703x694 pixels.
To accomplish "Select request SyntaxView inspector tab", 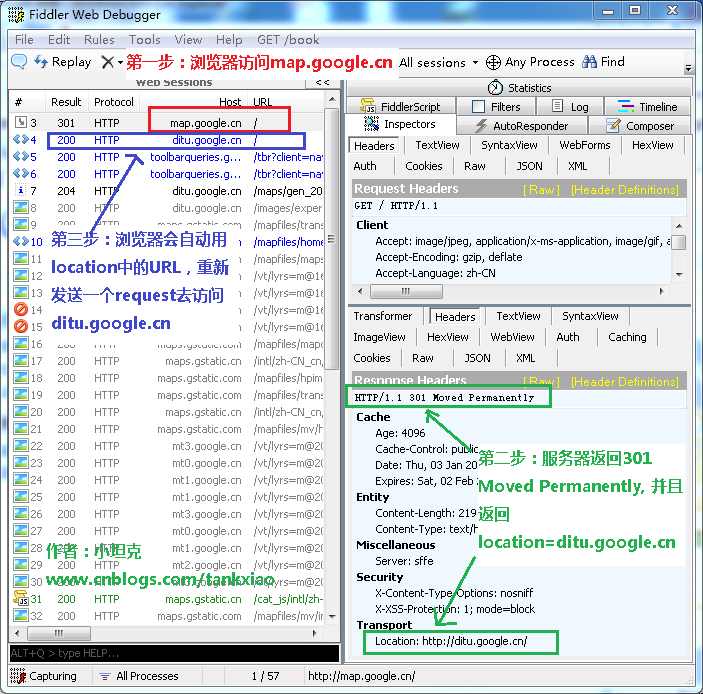I will pyautogui.click(x=509, y=145).
